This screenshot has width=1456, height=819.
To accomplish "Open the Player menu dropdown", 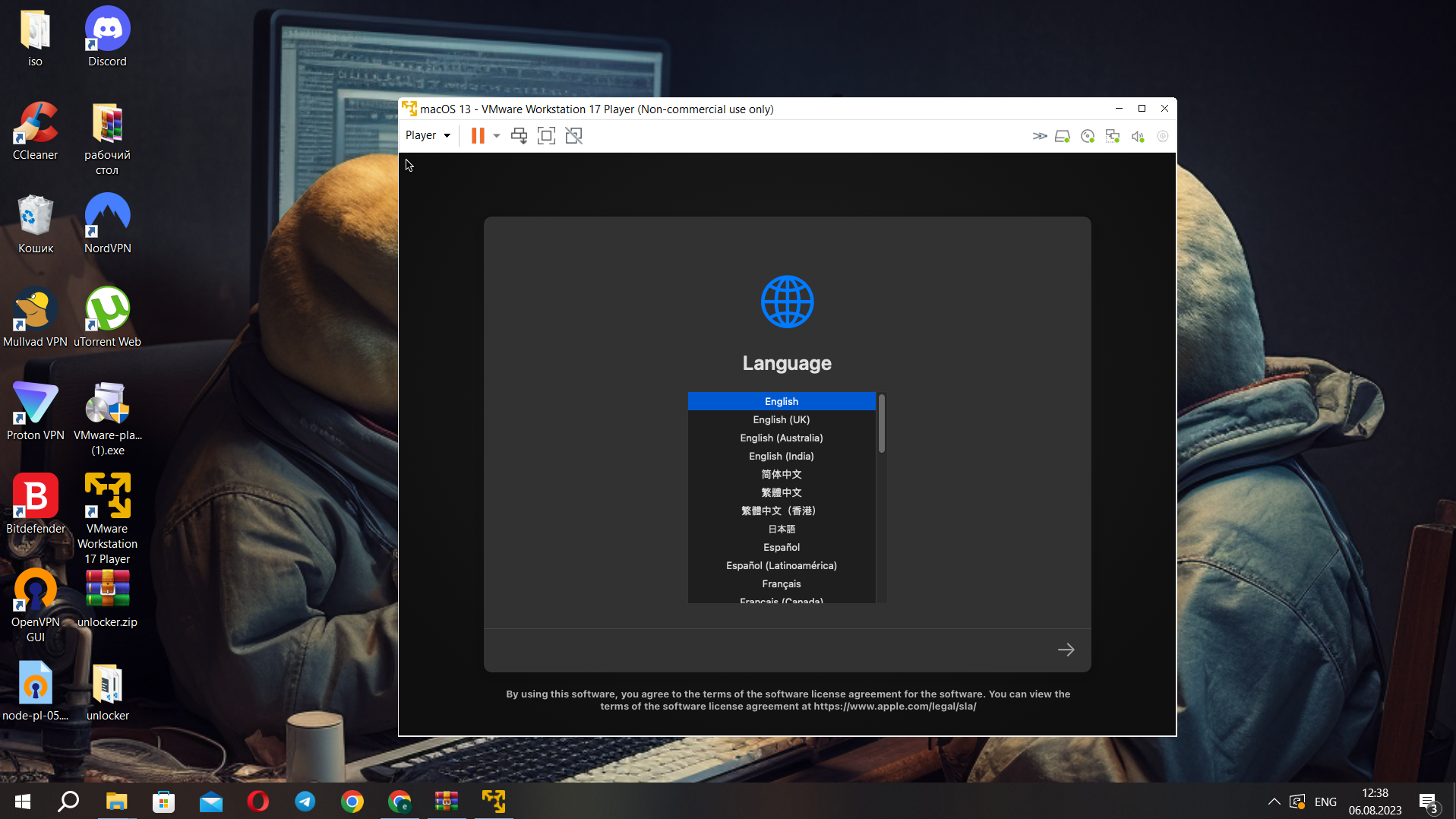I will click(428, 135).
